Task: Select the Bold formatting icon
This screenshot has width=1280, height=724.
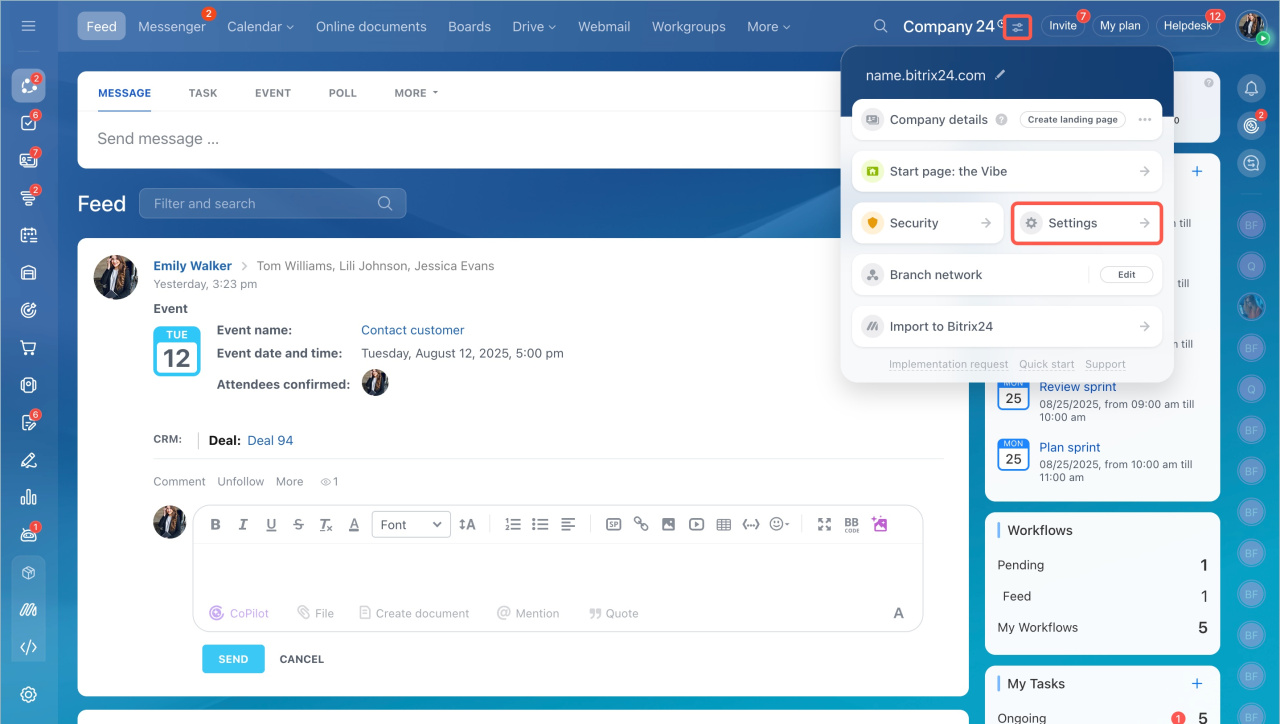Action: click(215, 523)
